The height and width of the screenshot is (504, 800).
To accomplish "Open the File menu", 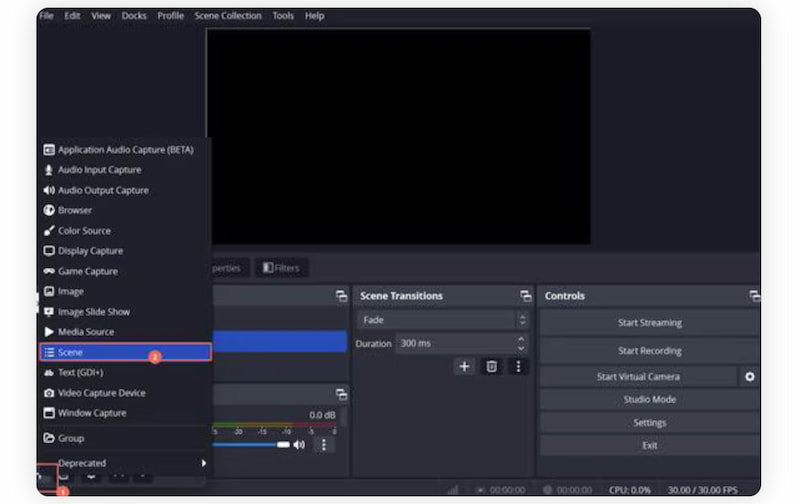I will pos(46,16).
